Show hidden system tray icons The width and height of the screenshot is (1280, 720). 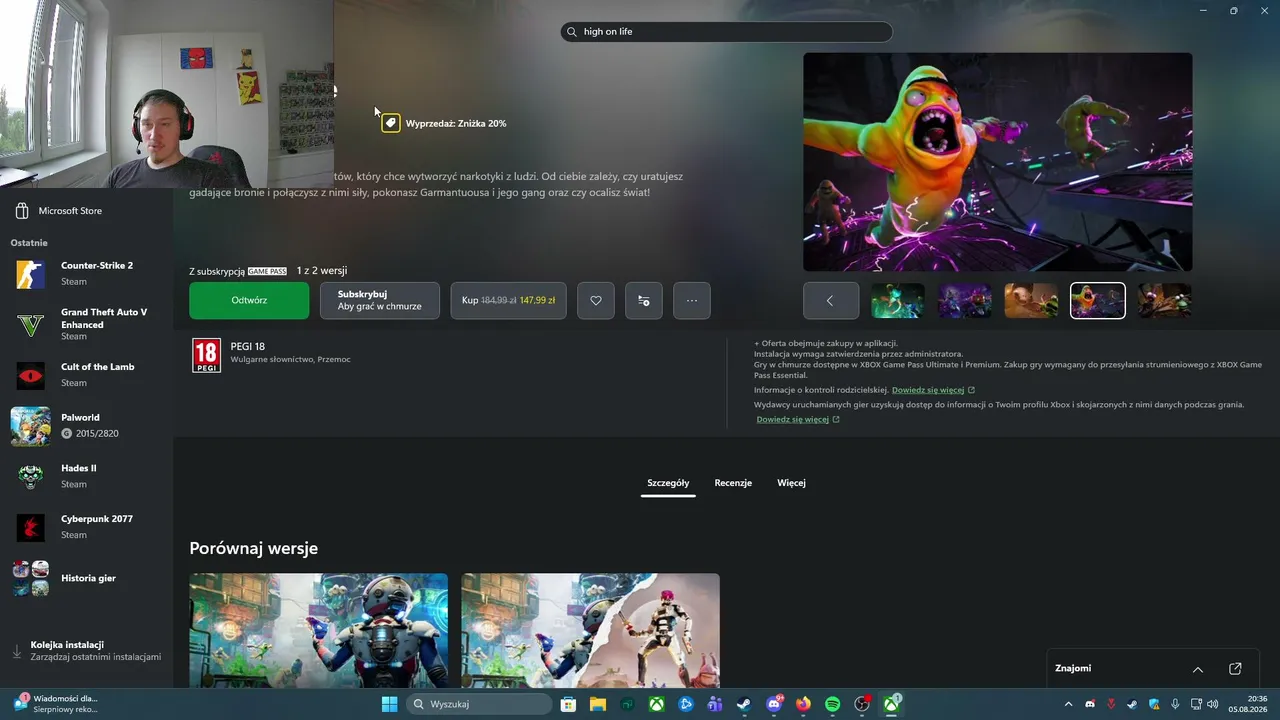(x=1068, y=704)
